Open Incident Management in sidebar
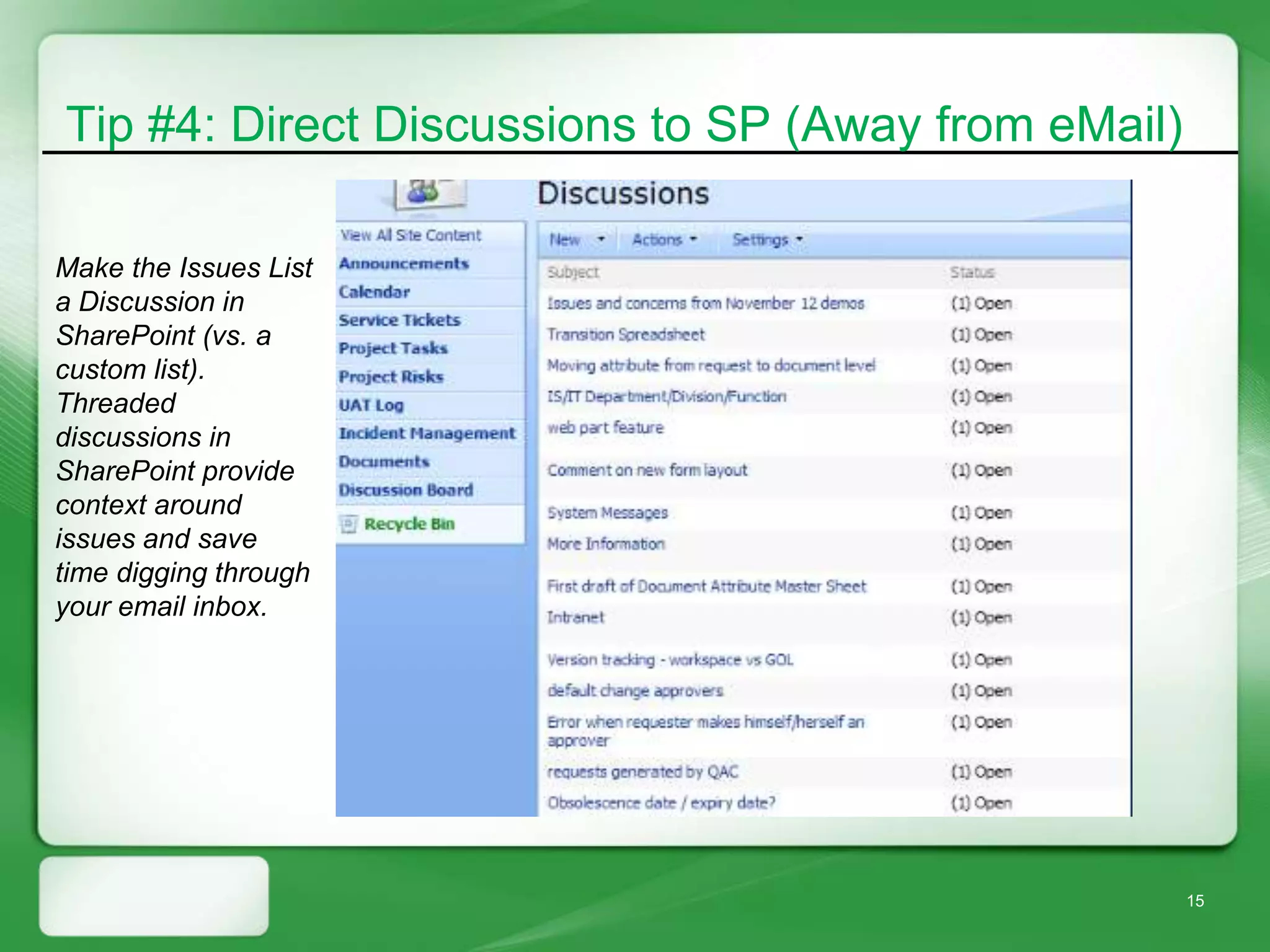Screen dimensions: 1270x952 pos(427,433)
